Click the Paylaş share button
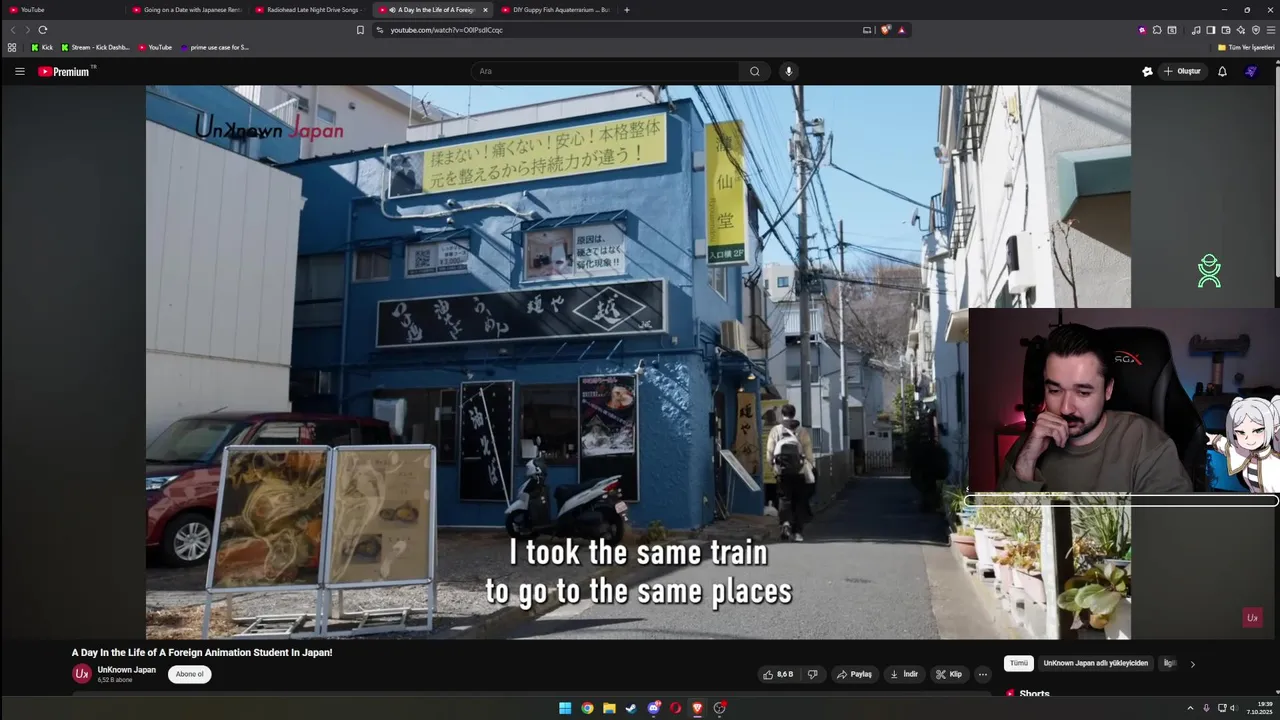The image size is (1280, 720). click(x=854, y=674)
